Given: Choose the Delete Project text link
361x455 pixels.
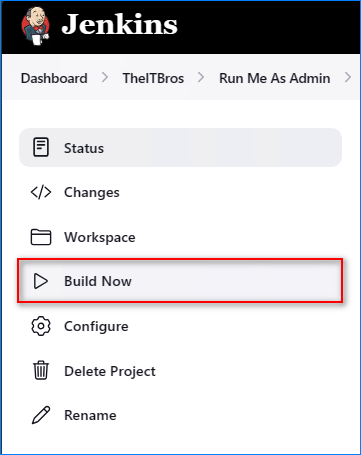Looking at the screenshot, I should coord(110,371).
